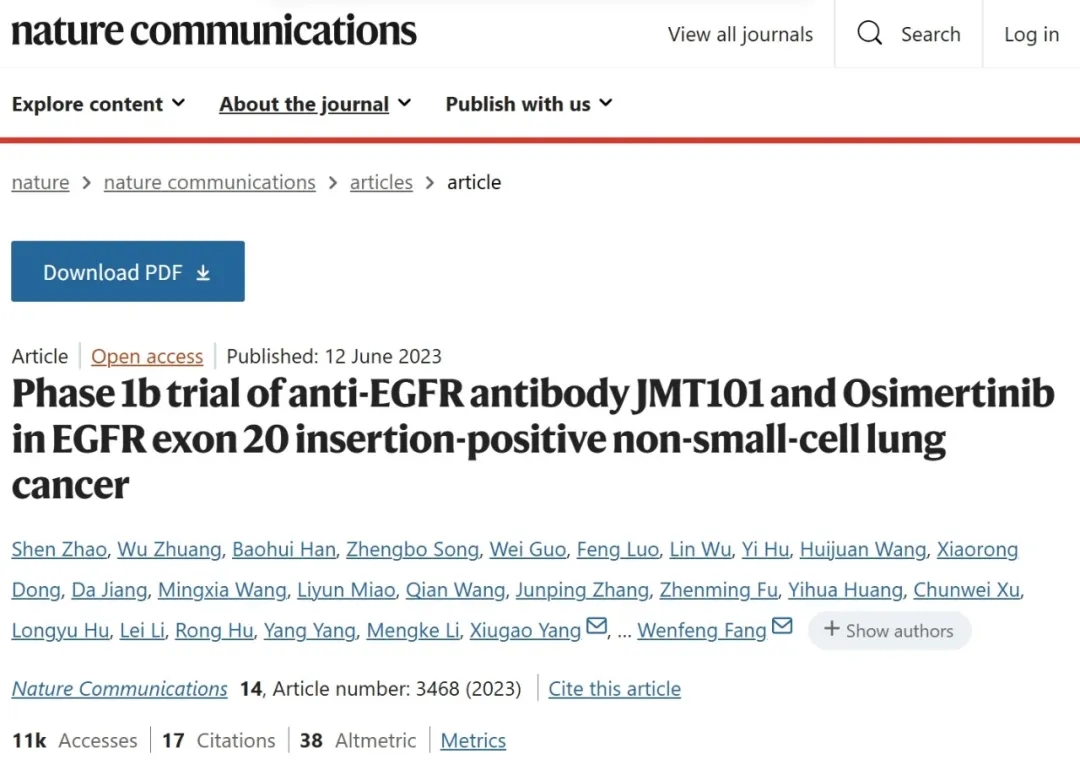Open the Nature Communications journal volume link
Image resolution: width=1080 pixels, height=764 pixels.
pos(119,689)
